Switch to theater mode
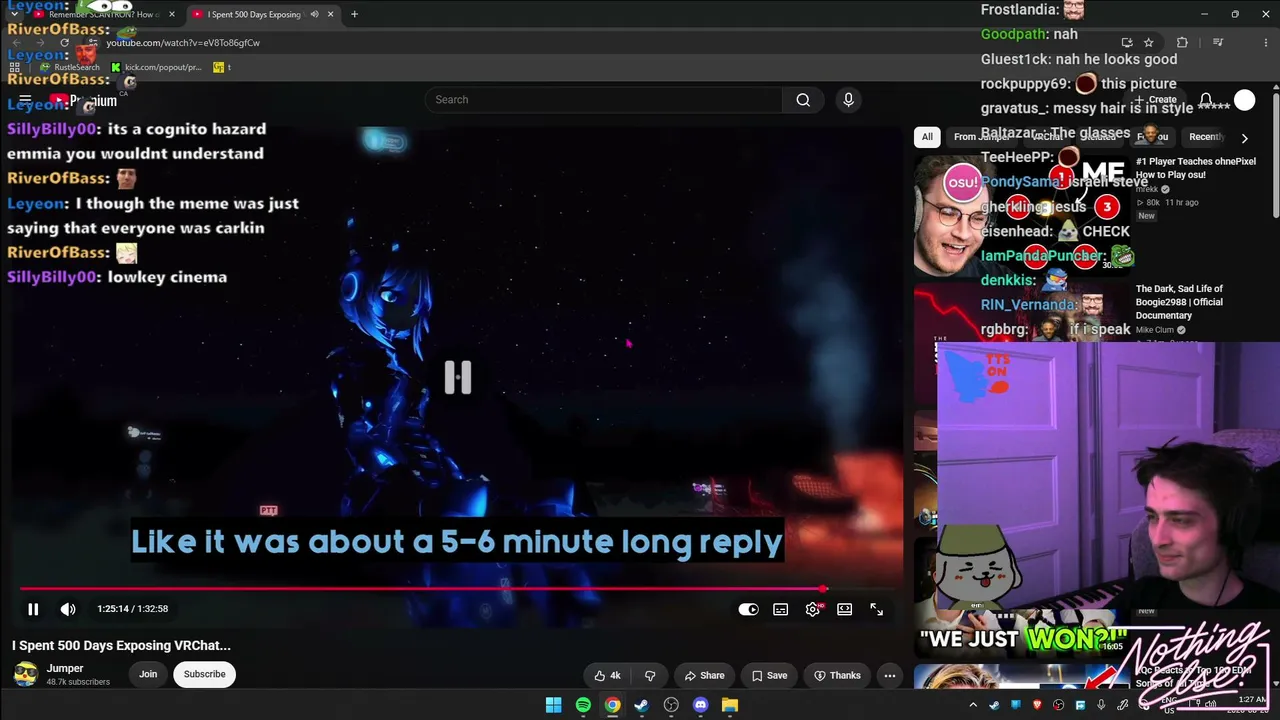Screen dimensions: 1280x720 845,609
